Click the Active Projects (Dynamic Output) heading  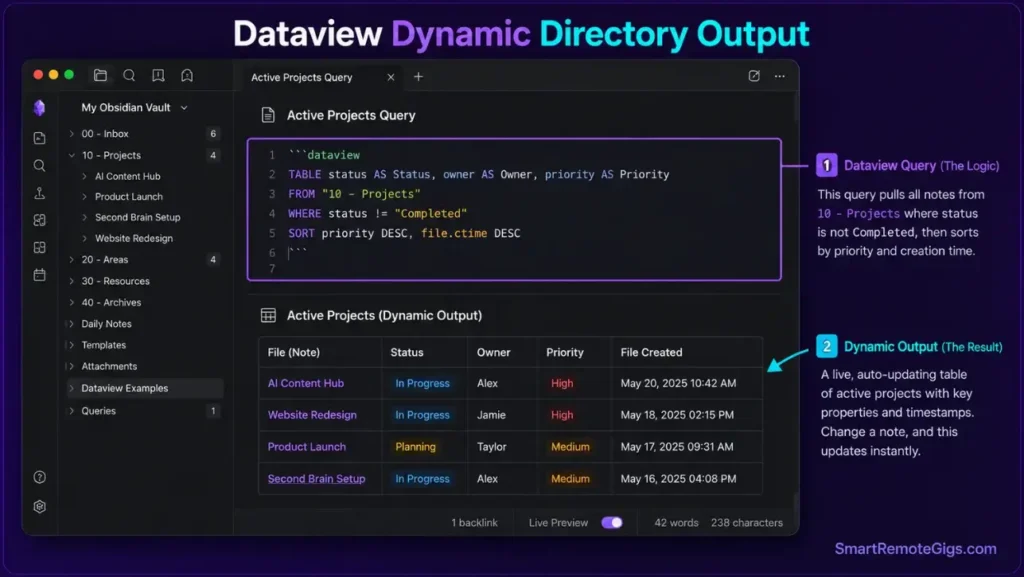pyautogui.click(x=384, y=315)
